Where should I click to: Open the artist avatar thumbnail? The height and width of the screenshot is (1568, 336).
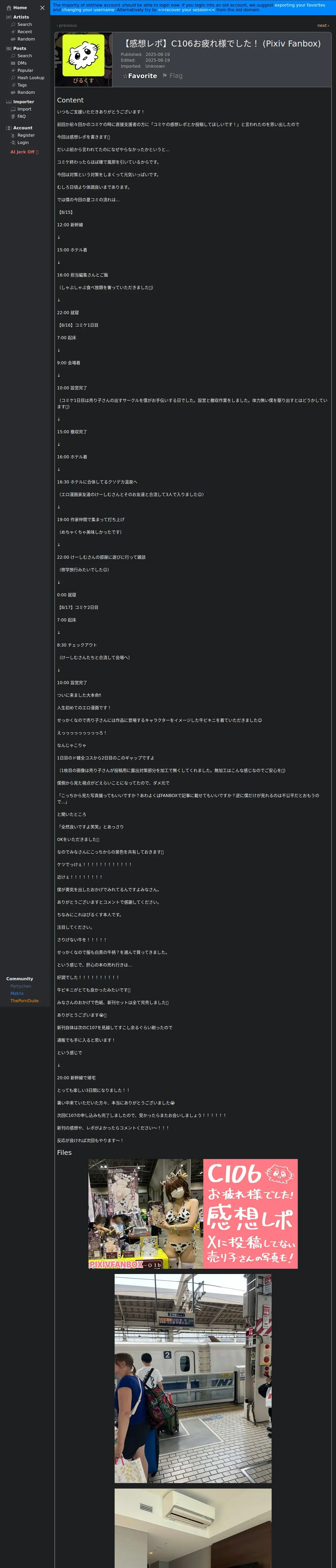coord(83,60)
